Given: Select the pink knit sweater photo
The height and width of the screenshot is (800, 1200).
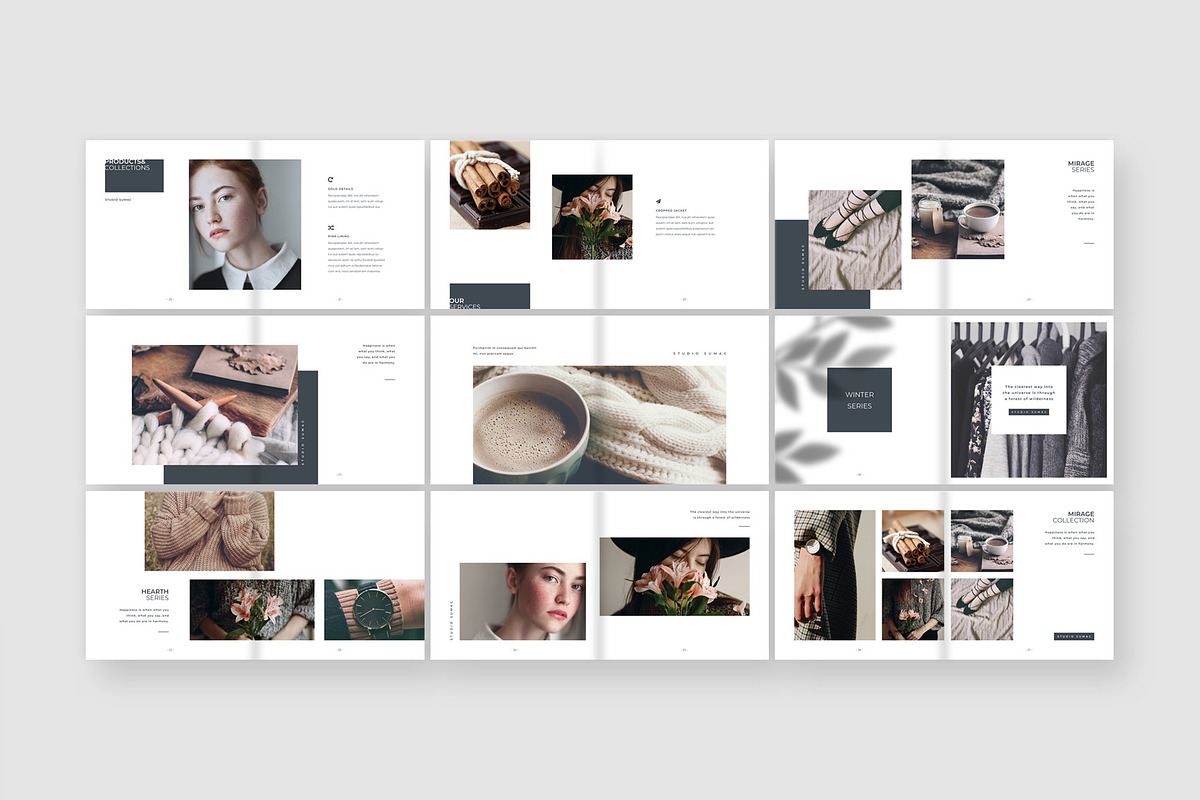Looking at the screenshot, I should tap(209, 531).
